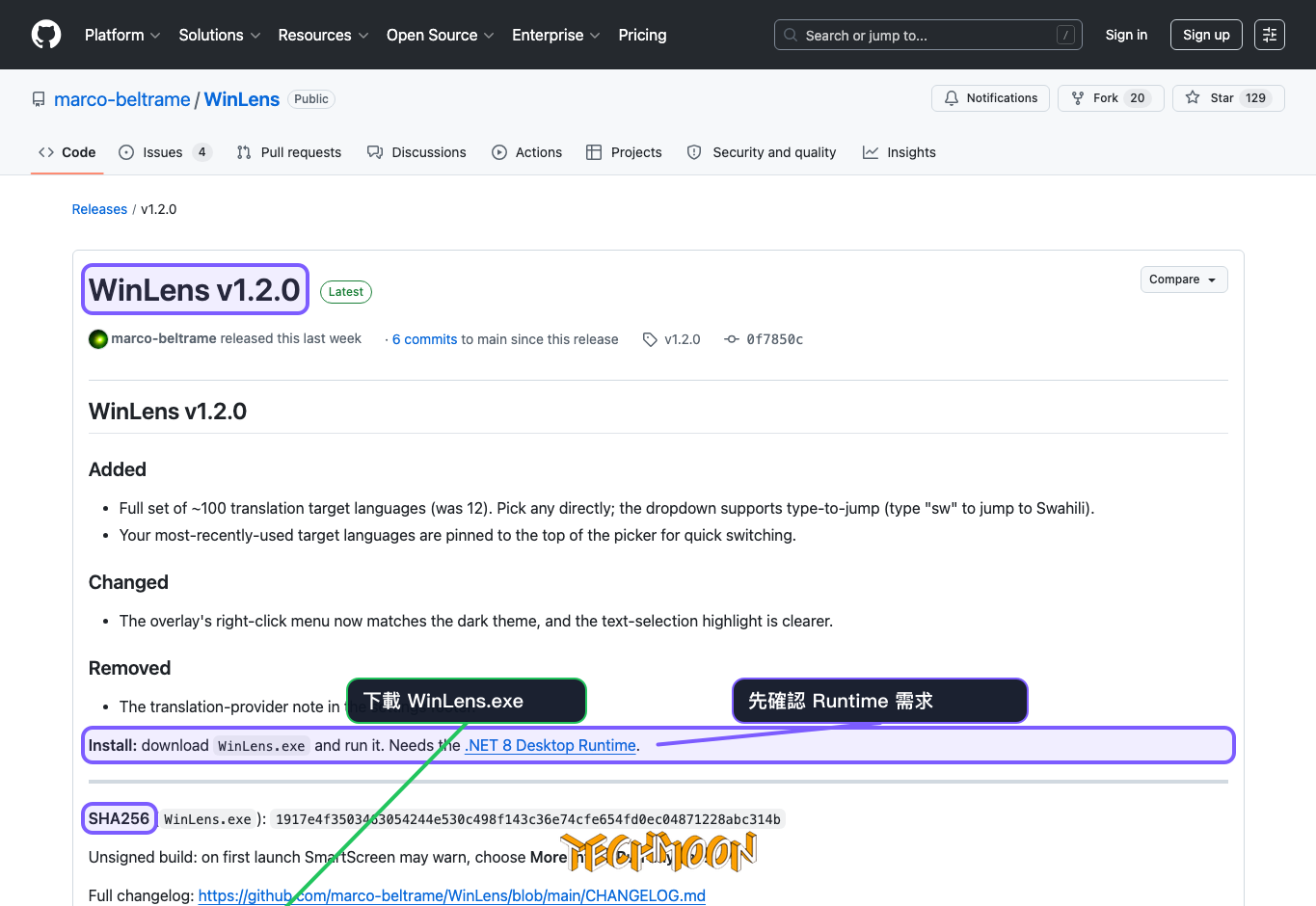Switch to the Issues tab
The image size is (1316, 906).
(165, 152)
